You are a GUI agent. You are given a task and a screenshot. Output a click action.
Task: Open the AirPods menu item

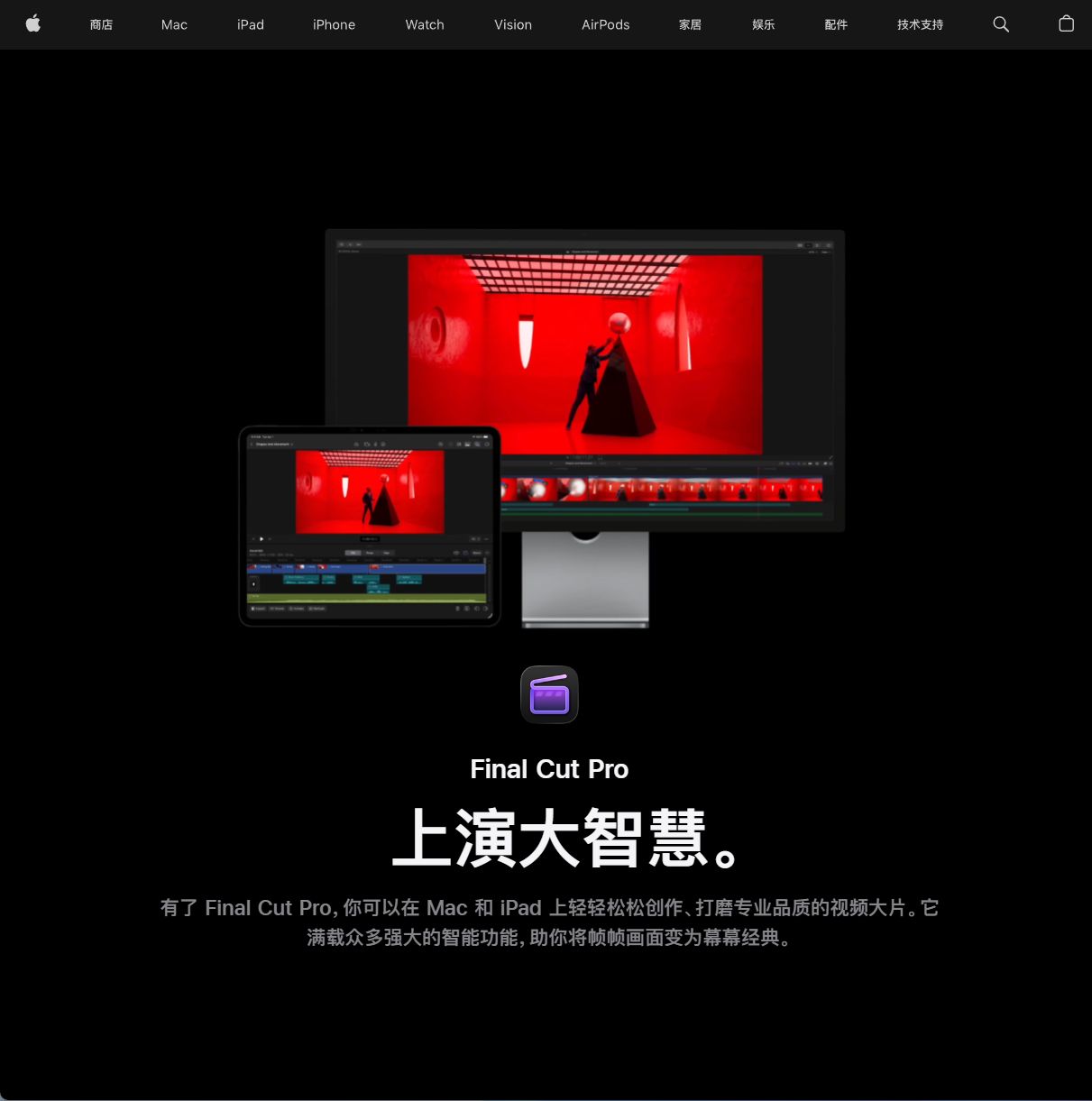click(x=606, y=24)
